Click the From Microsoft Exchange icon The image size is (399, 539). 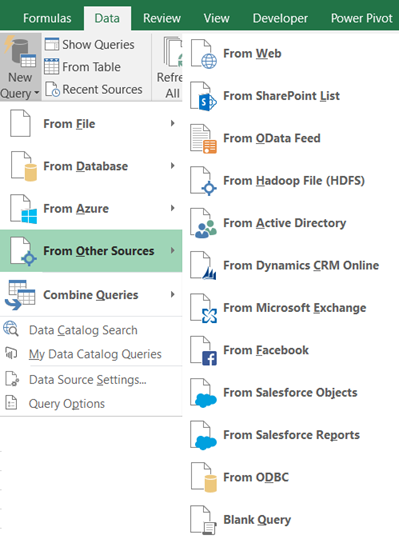pos(203,308)
